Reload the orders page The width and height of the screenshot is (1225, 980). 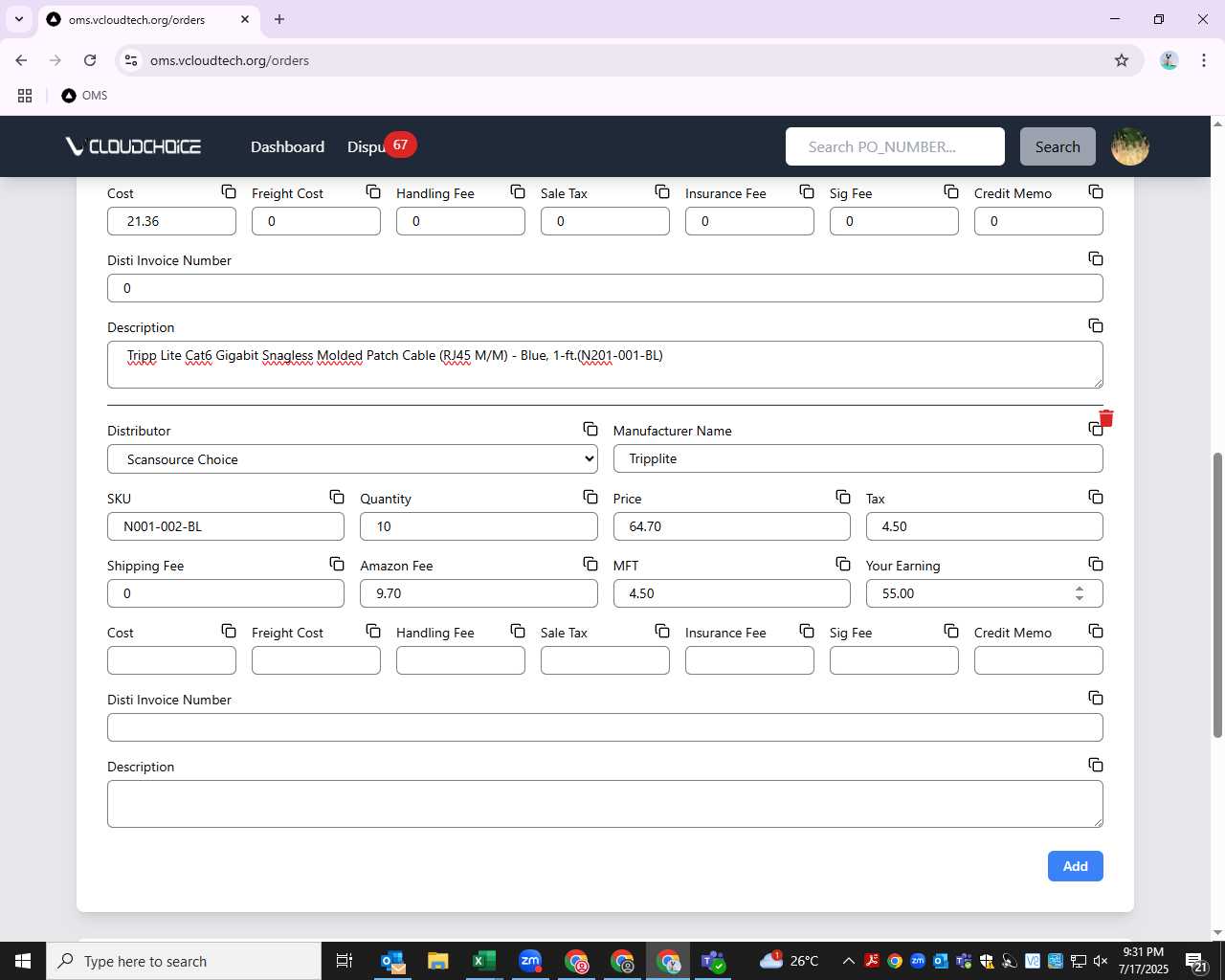(90, 60)
